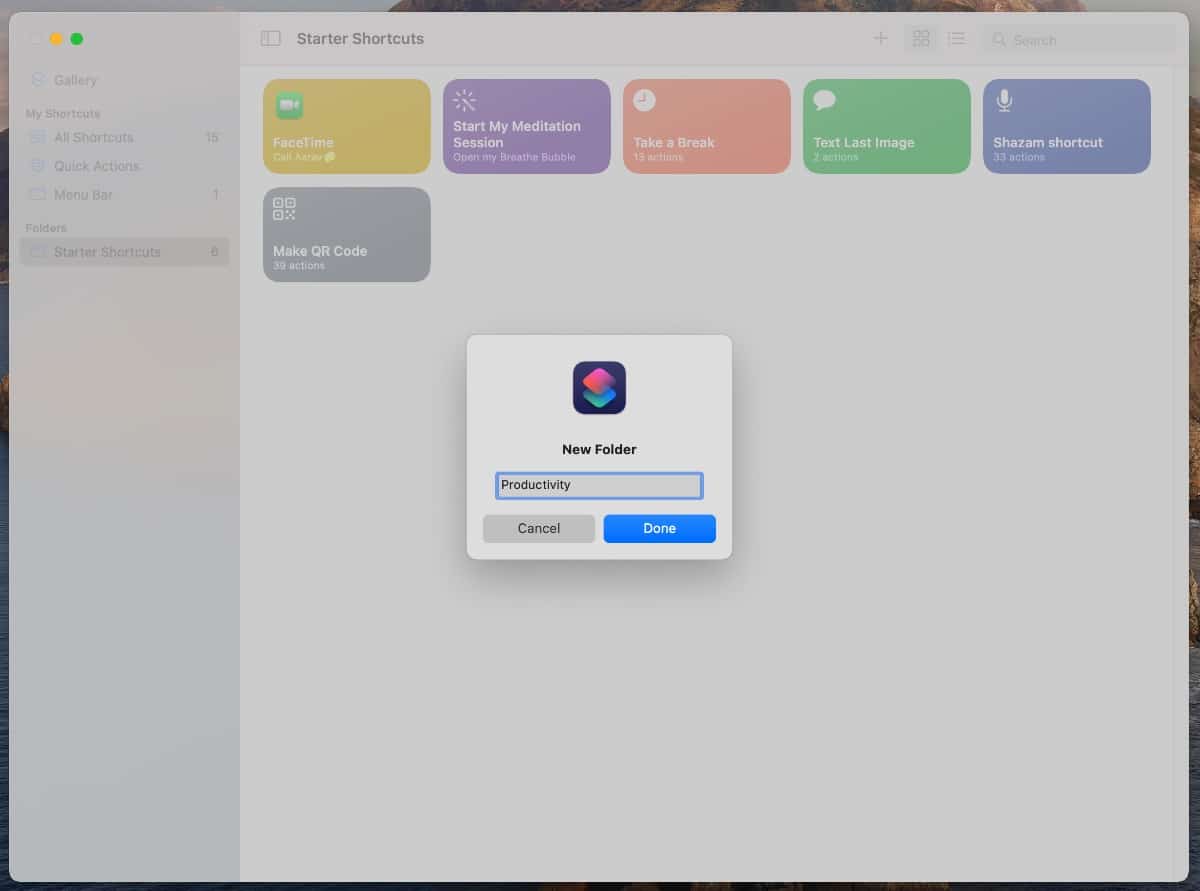Toggle the sidebar using the toolbar icon
The width and height of the screenshot is (1200, 891).
point(271,38)
